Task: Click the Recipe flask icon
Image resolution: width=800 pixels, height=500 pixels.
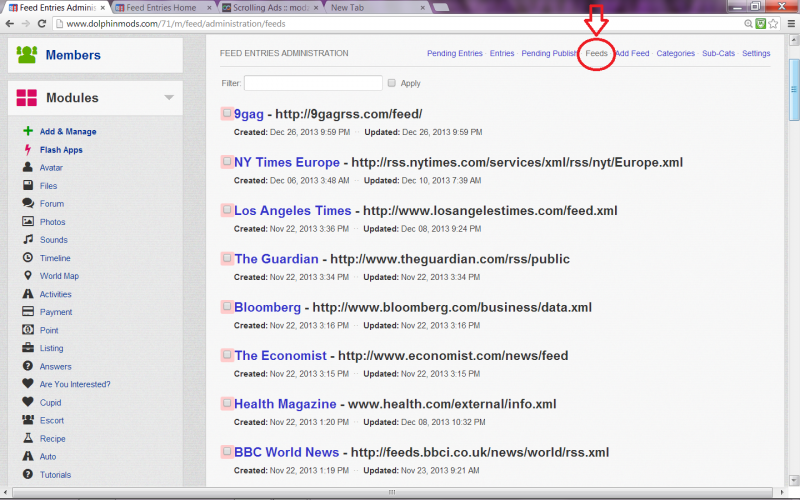Action: [28, 438]
